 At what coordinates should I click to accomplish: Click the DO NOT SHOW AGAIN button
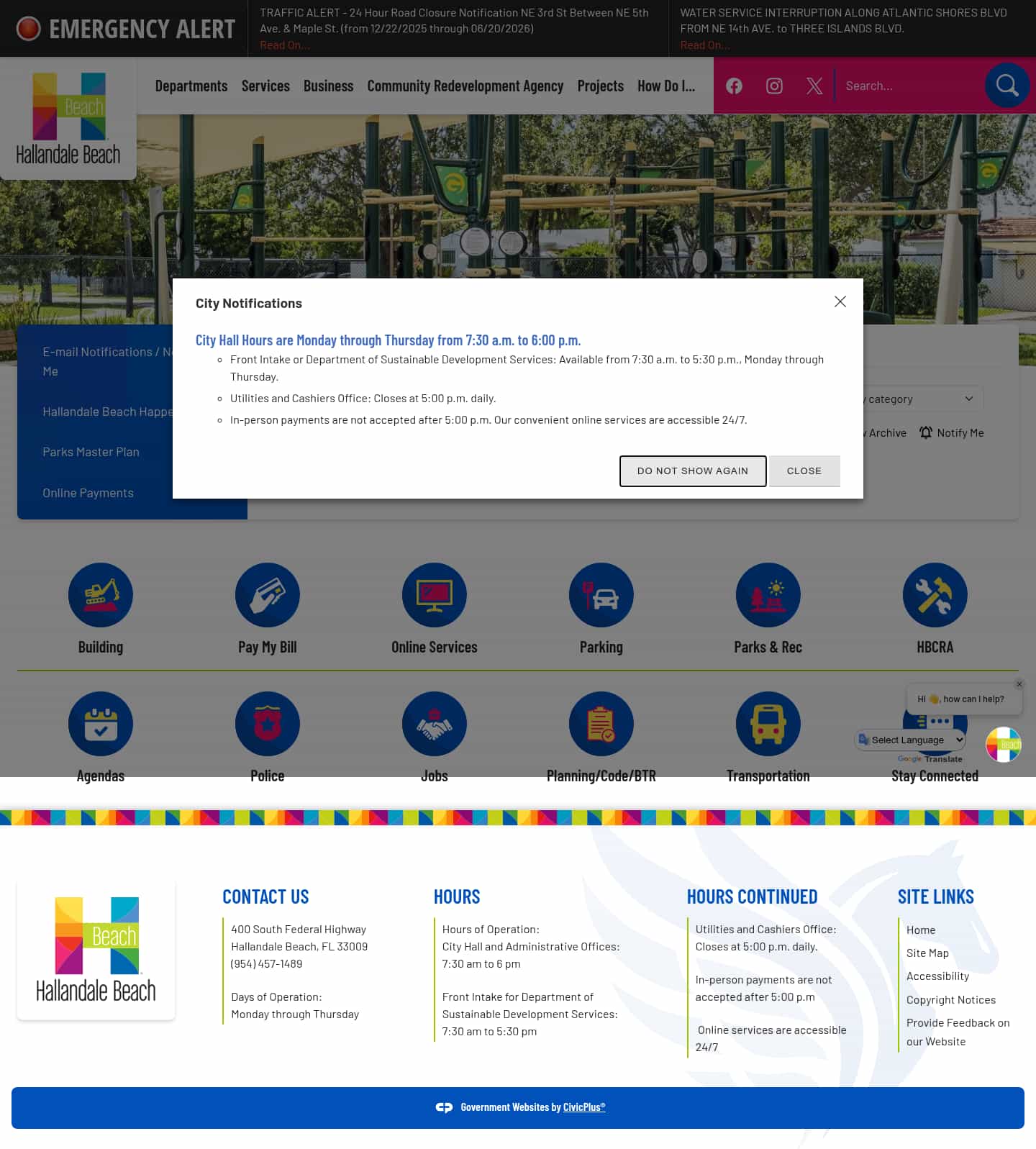(x=693, y=471)
